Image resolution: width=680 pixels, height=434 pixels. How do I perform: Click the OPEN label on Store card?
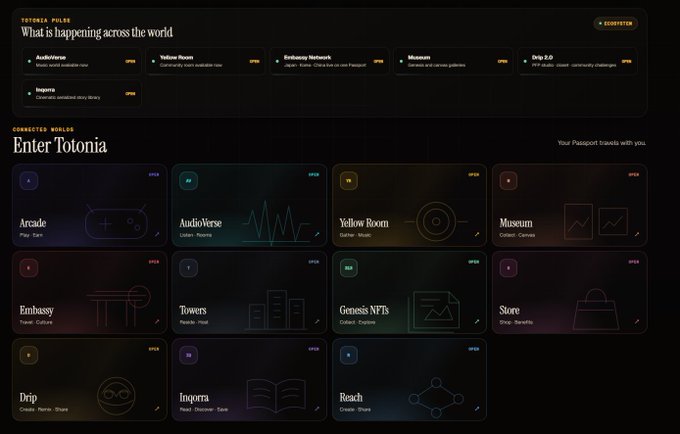tap(634, 262)
